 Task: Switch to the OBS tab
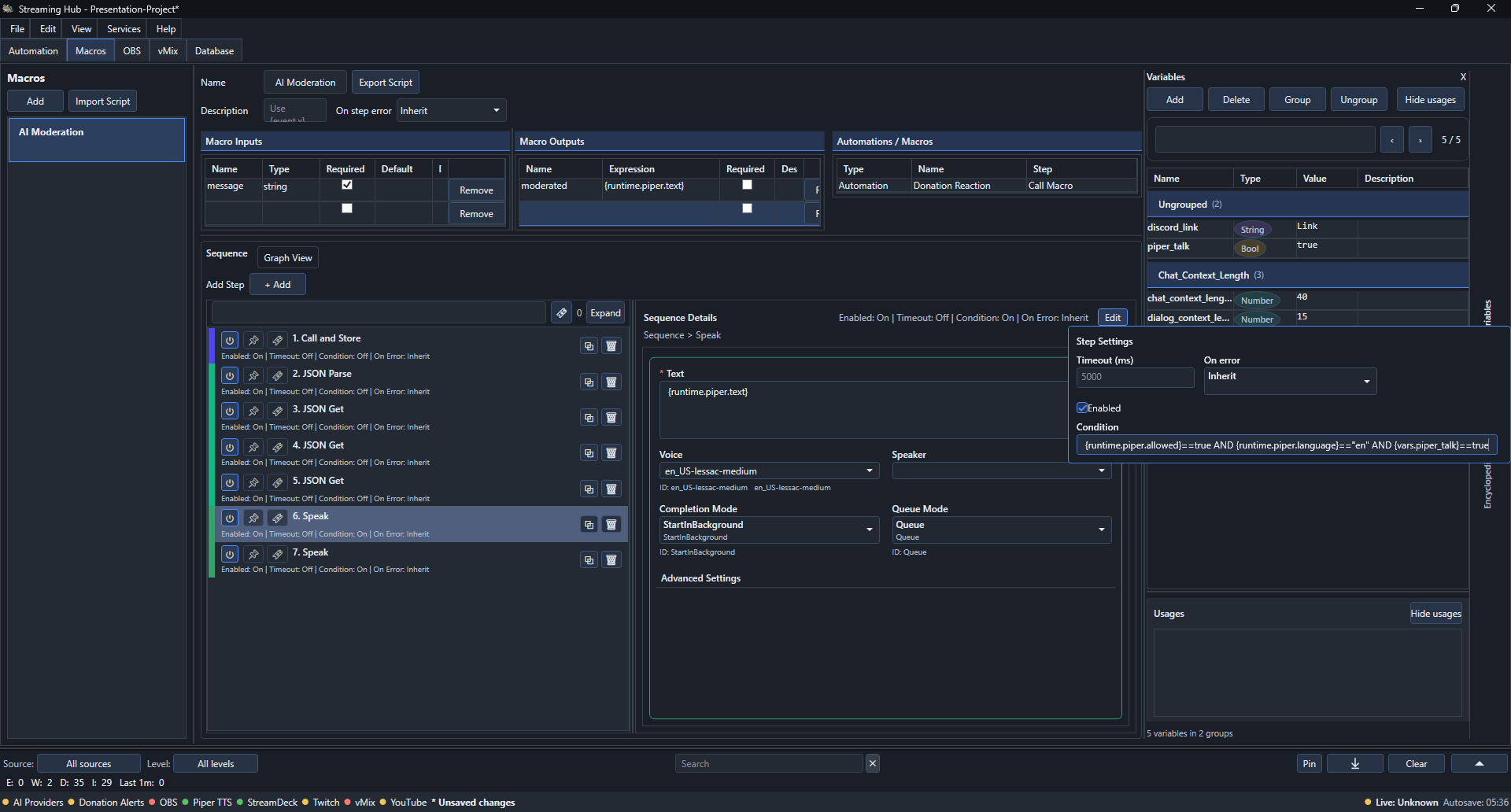pos(132,51)
